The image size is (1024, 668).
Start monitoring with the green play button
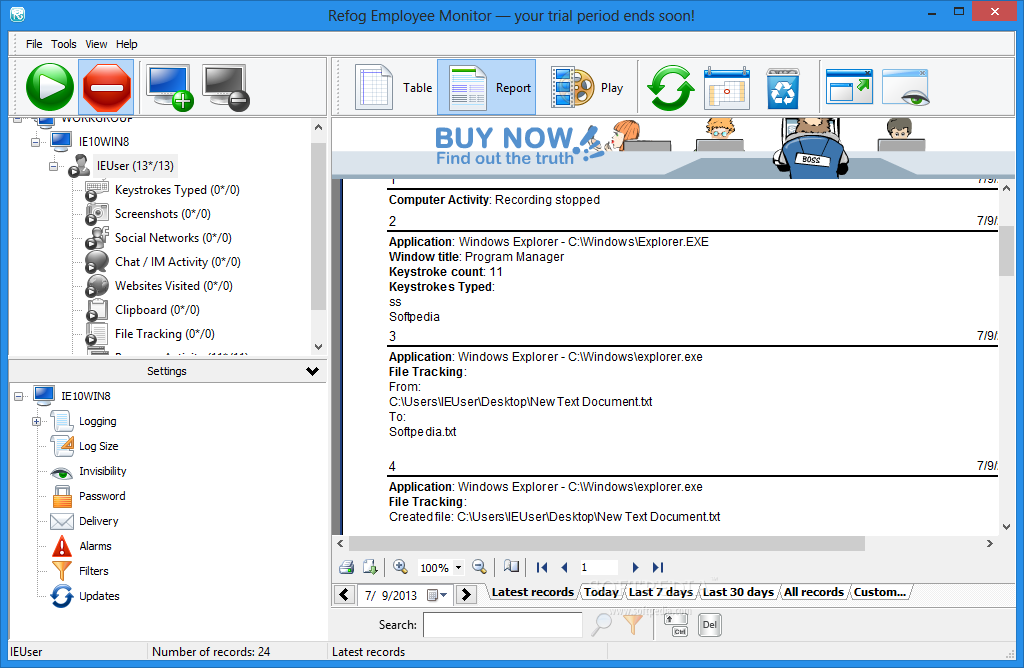[x=50, y=87]
